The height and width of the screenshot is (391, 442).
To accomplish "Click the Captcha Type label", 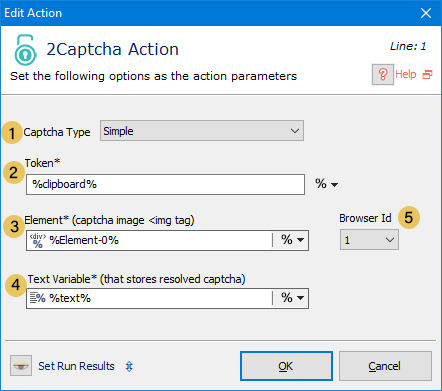I will [x=57, y=132].
